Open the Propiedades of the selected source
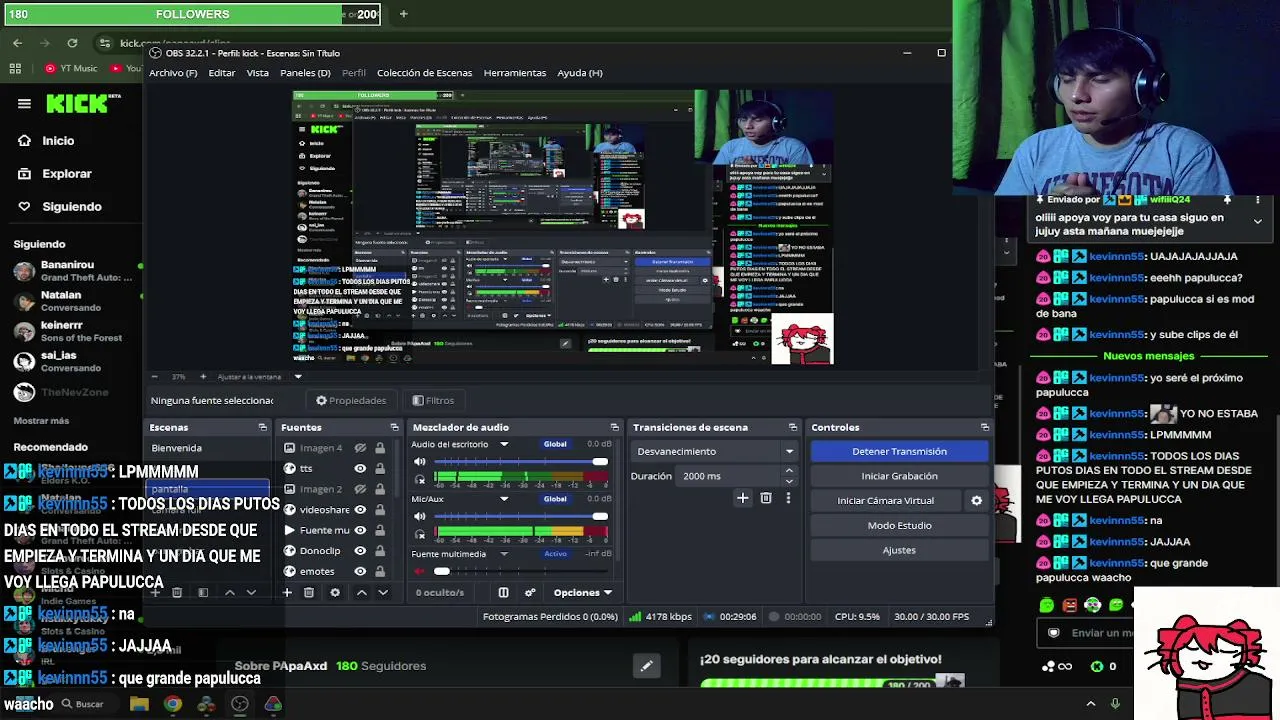Viewport: 1280px width, 720px height. (351, 401)
